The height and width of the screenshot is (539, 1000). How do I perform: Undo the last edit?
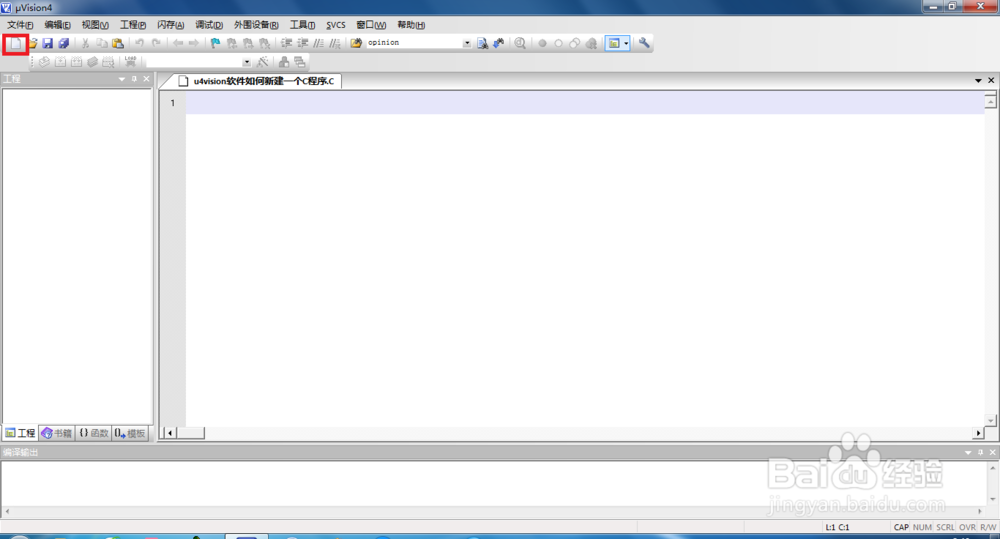point(140,43)
